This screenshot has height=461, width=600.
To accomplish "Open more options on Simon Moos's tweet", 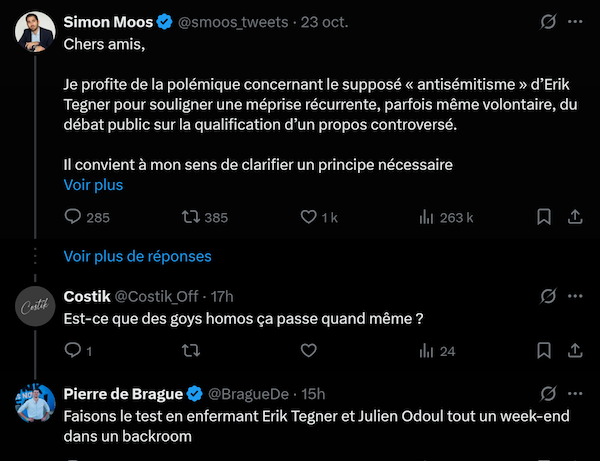I will click(x=575, y=21).
